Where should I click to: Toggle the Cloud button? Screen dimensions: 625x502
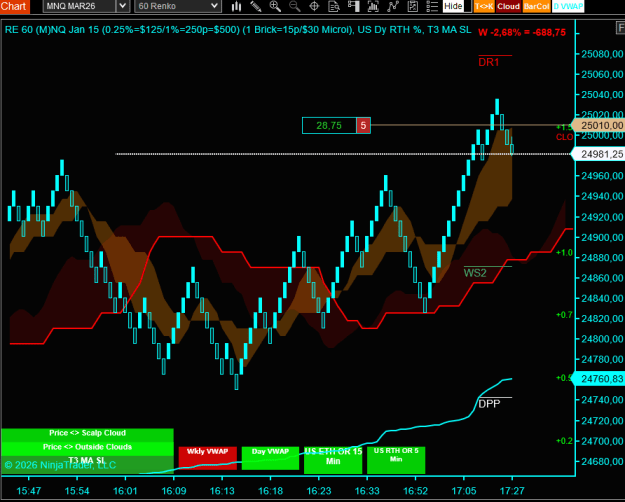(x=508, y=6)
